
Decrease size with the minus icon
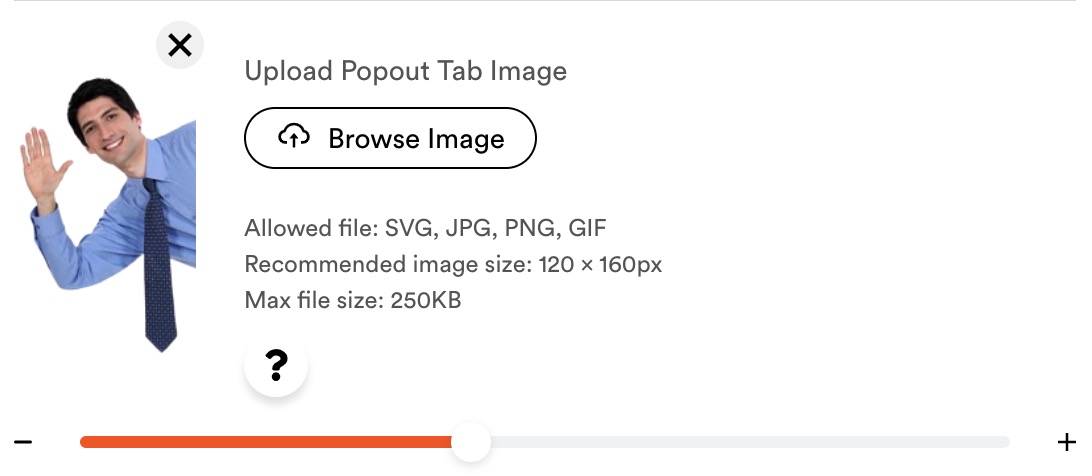pyautogui.click(x=23, y=442)
